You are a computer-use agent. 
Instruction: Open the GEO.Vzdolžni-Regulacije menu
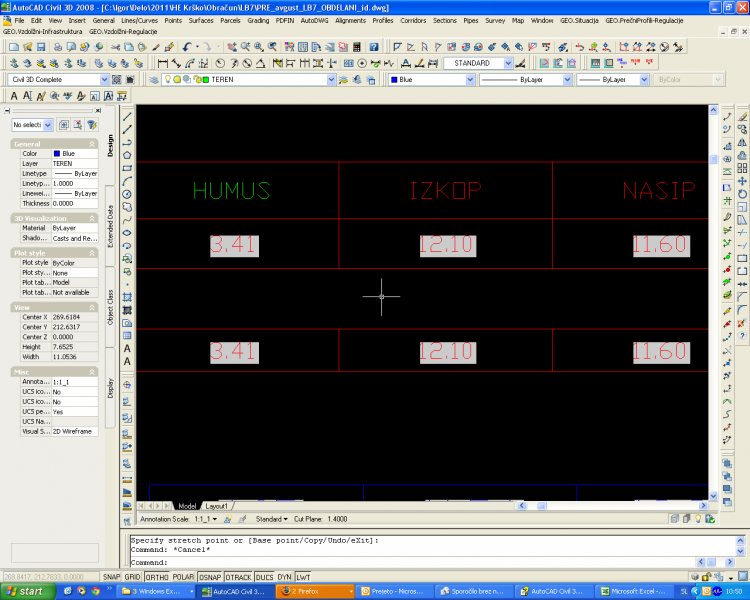tap(123, 32)
